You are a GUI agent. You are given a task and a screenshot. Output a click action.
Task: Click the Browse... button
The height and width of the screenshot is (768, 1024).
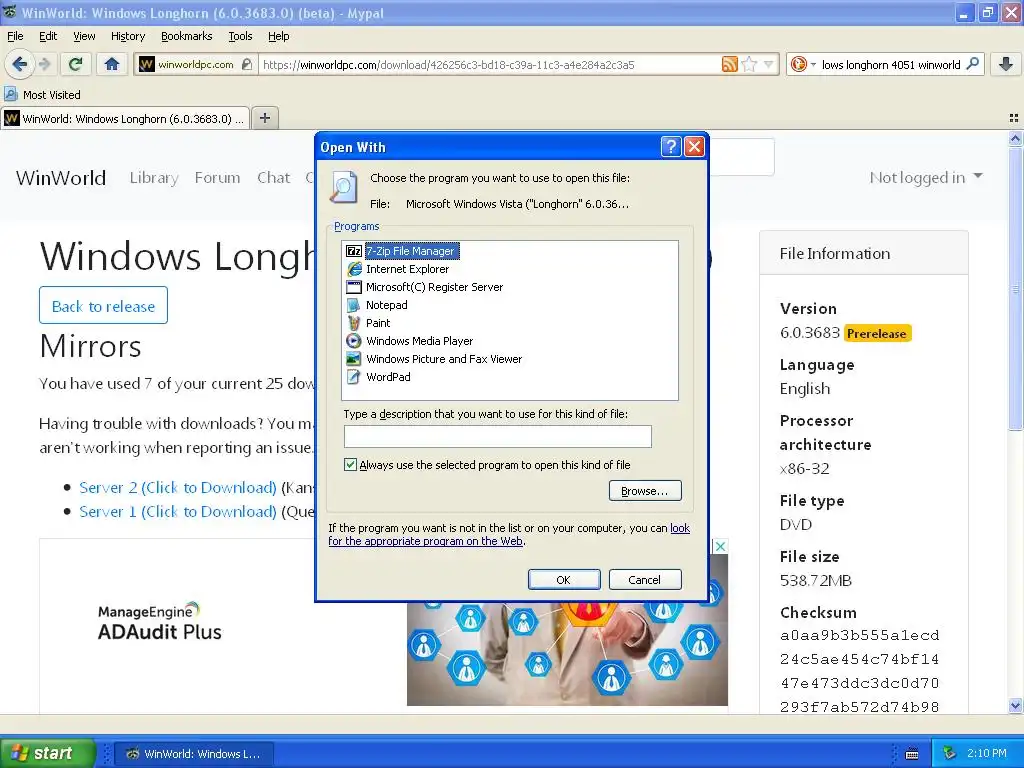tap(645, 490)
